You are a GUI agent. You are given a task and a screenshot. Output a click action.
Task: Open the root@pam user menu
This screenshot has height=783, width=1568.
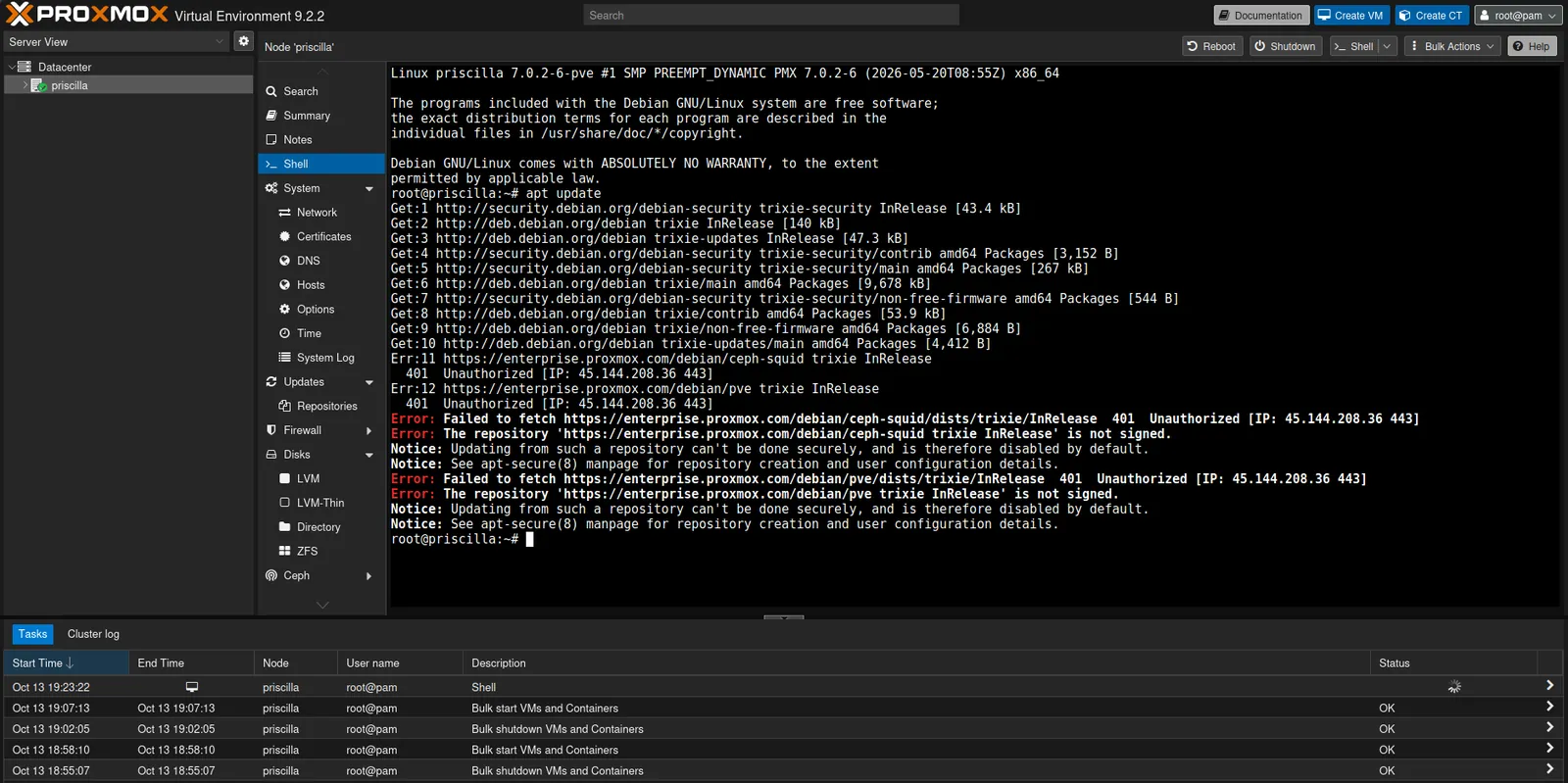click(x=1518, y=15)
